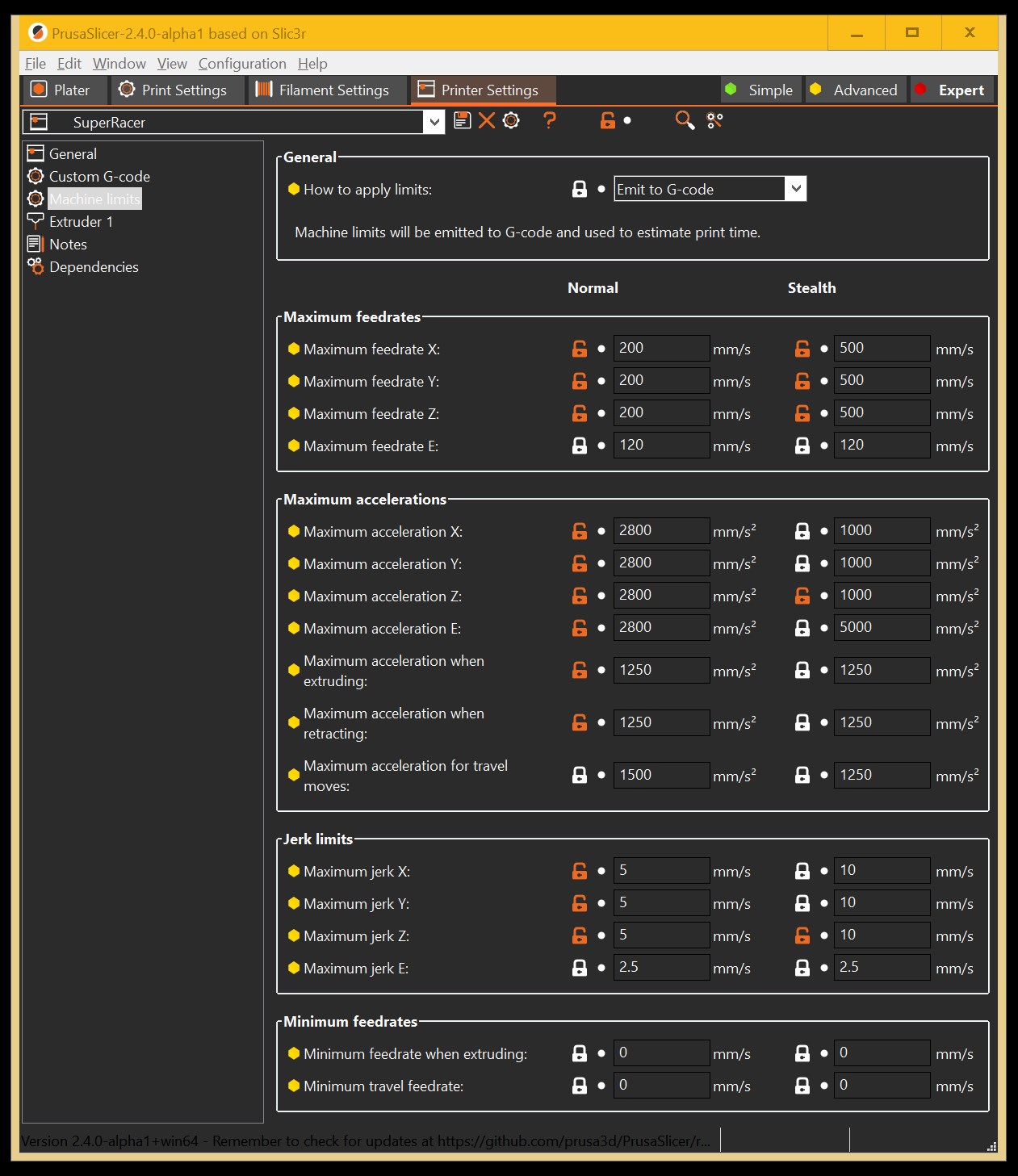Screen dimensions: 1018x1176
Task: Open the settings search magnifier
Action: [x=685, y=121]
